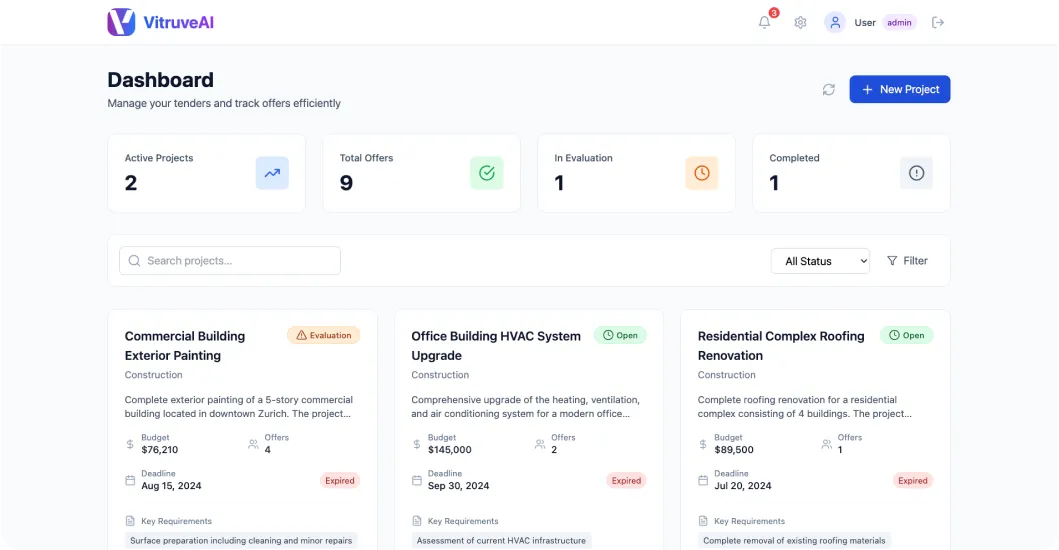Click offers people icon on HVAC card
1059x550 pixels.
[540, 444]
